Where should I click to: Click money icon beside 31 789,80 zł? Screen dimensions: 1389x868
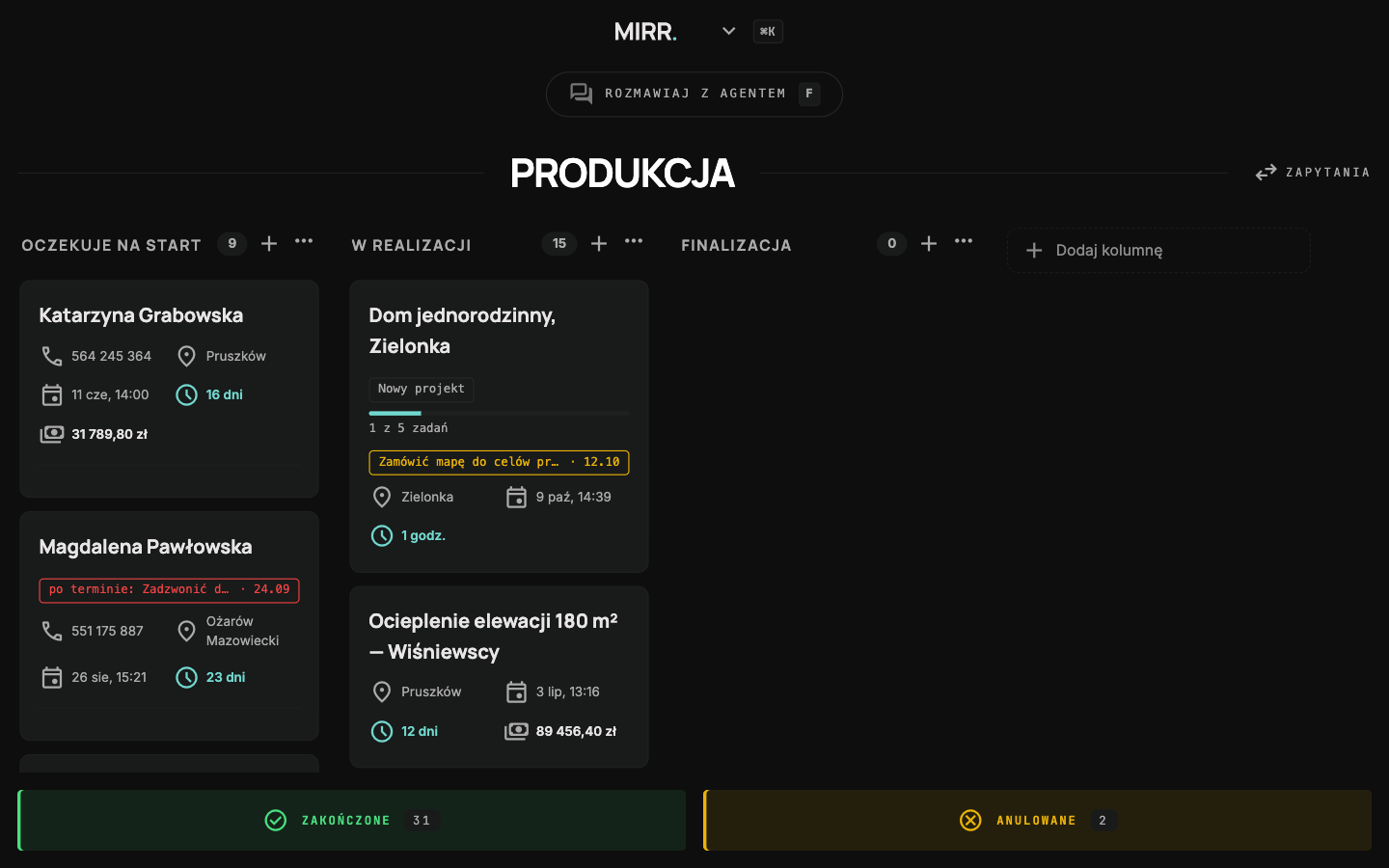coord(52,434)
